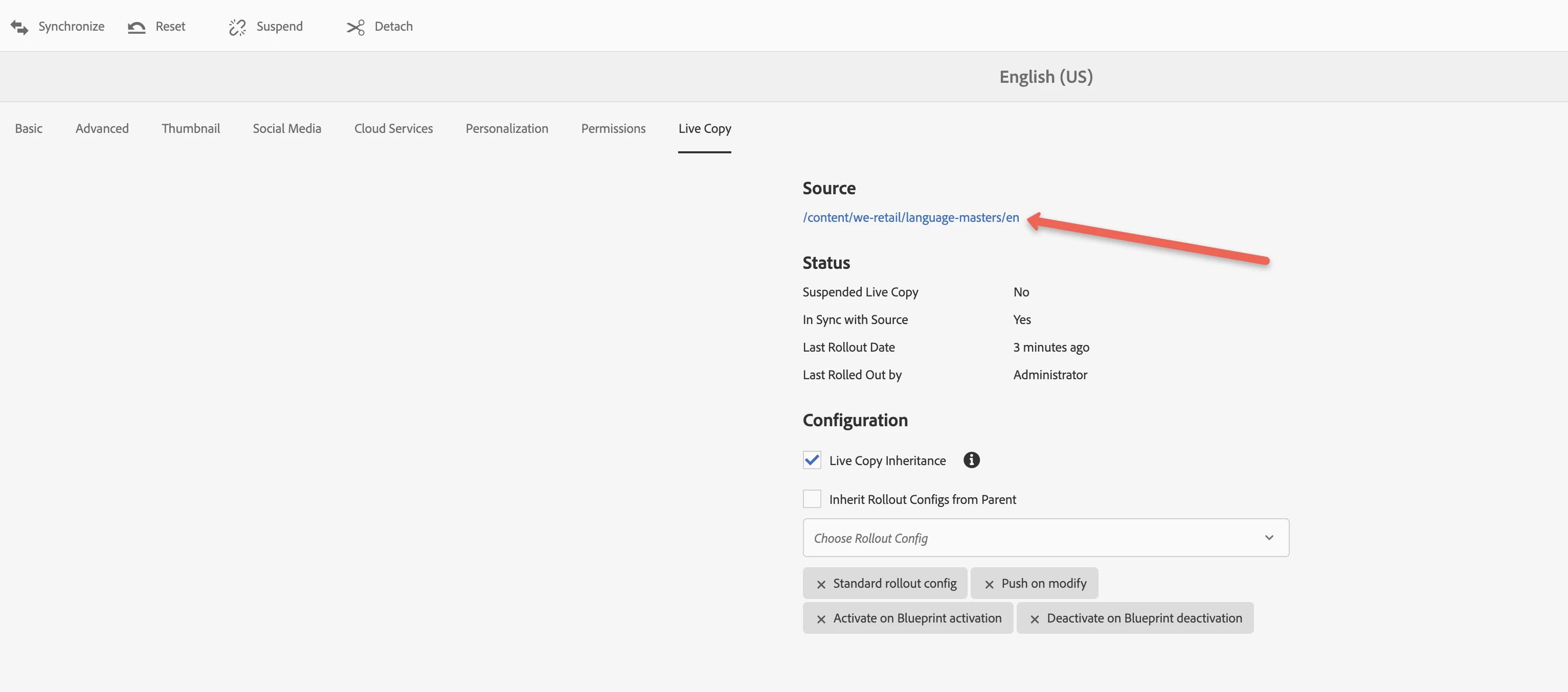Click the Detach scissors icon

click(355, 27)
